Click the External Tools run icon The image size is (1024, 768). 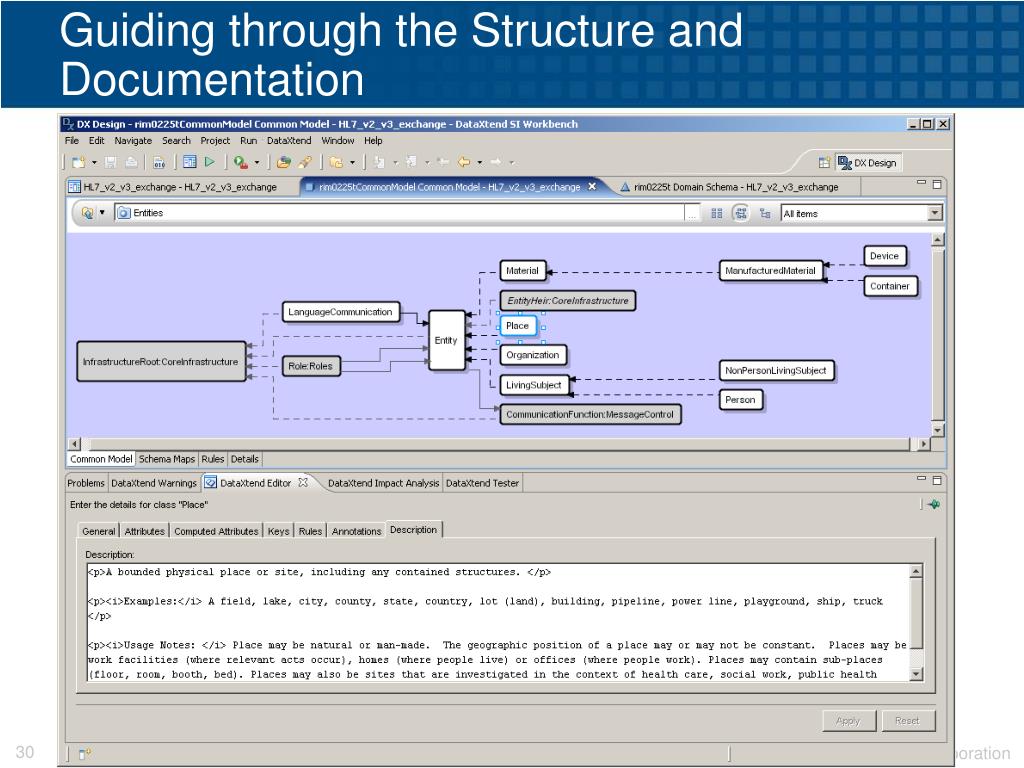[240, 162]
